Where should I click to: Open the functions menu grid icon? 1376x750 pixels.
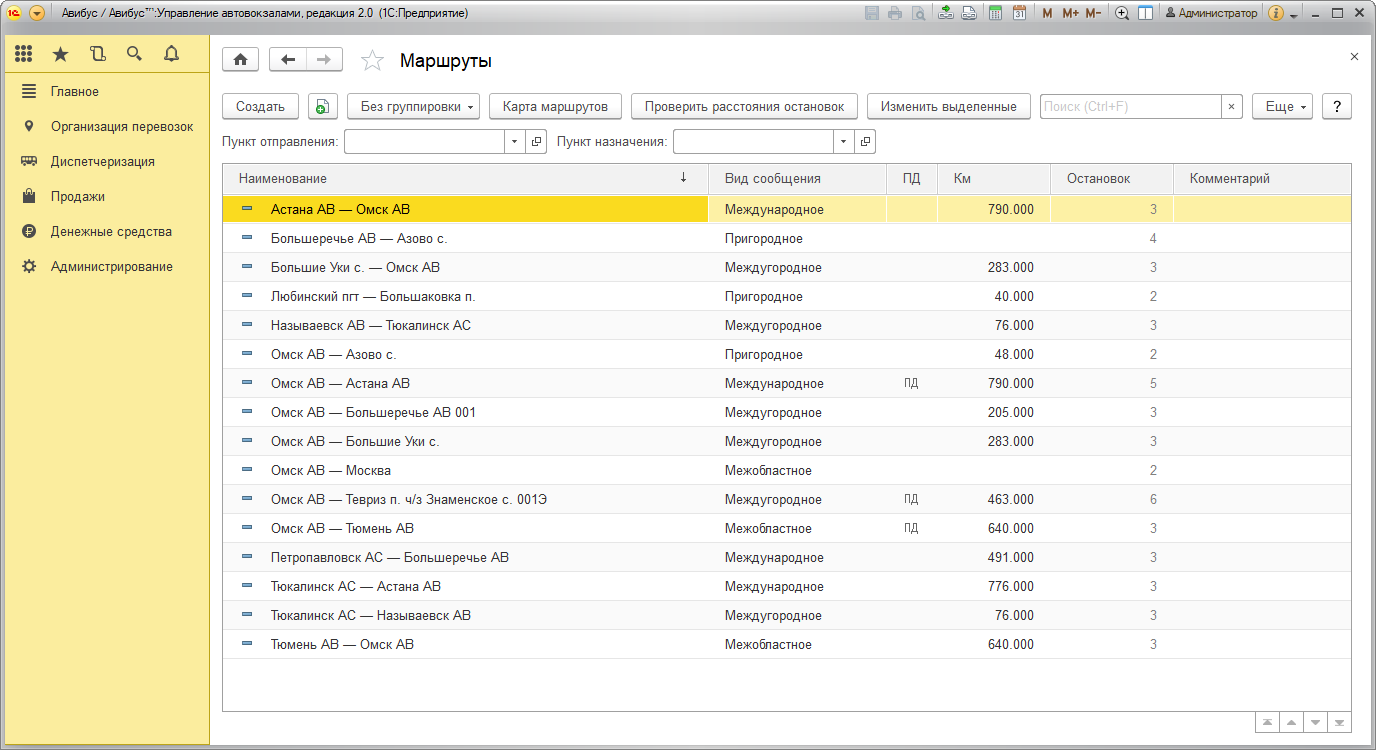[24, 55]
